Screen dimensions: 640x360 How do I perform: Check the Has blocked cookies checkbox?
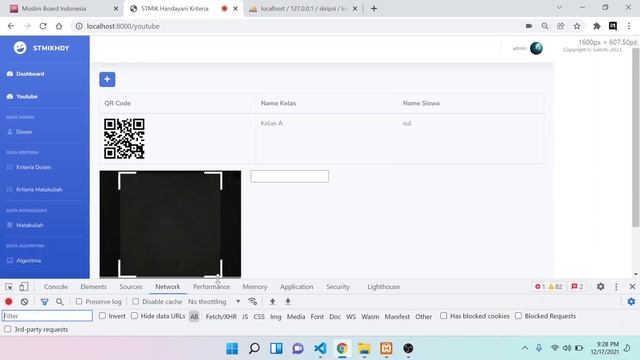(x=443, y=316)
